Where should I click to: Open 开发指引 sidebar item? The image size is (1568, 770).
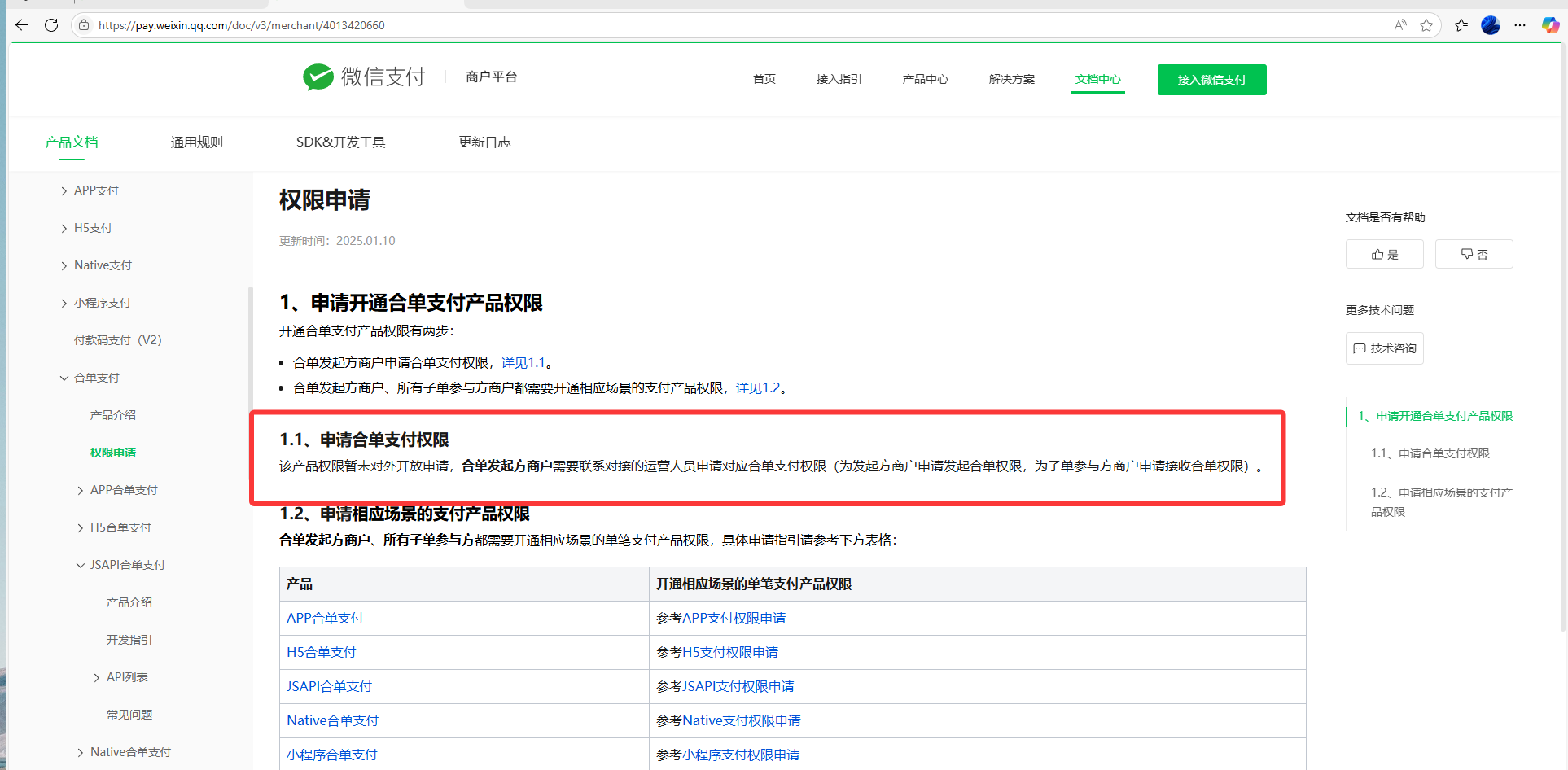coord(129,640)
